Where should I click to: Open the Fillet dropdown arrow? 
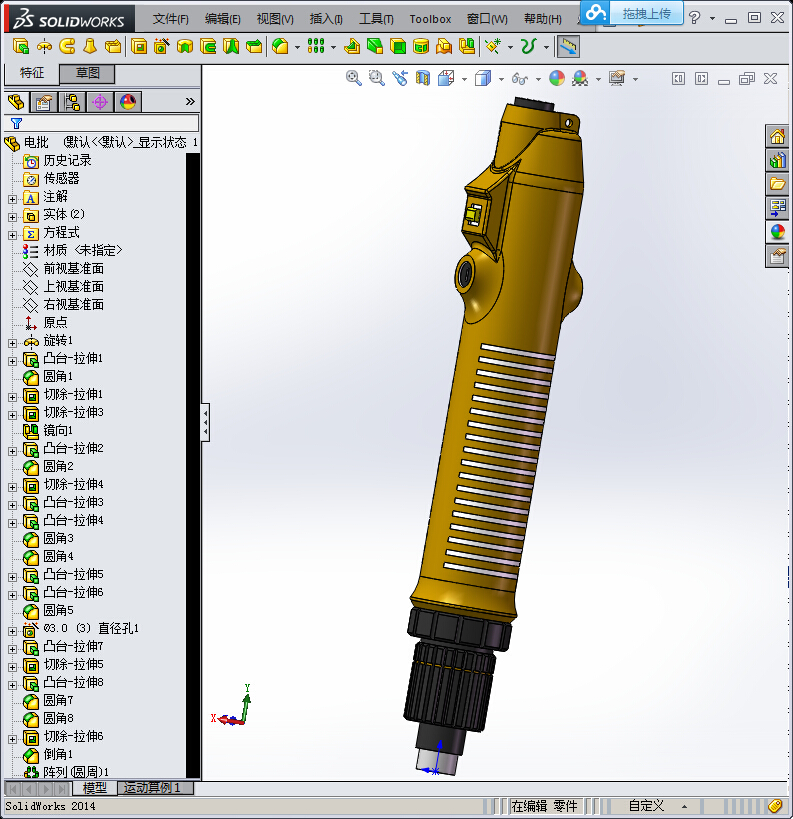(x=297, y=47)
